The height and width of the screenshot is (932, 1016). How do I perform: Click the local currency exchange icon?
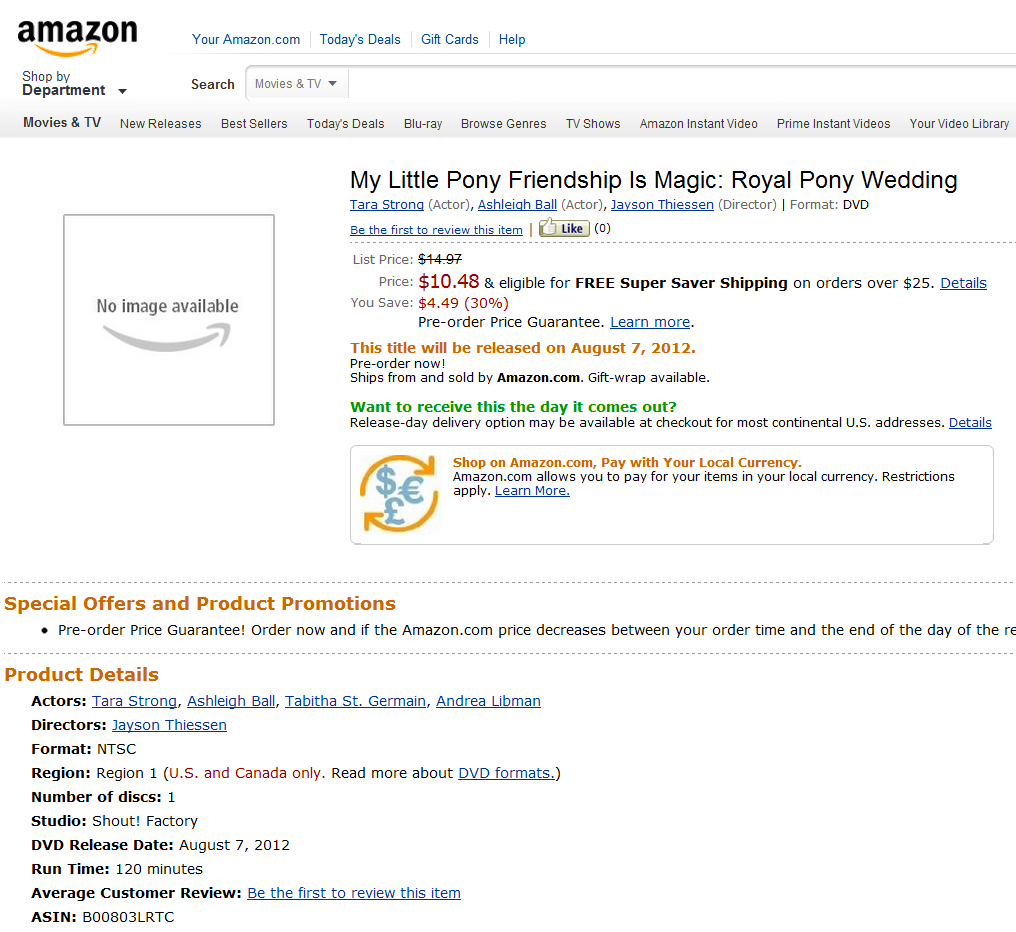click(x=399, y=493)
